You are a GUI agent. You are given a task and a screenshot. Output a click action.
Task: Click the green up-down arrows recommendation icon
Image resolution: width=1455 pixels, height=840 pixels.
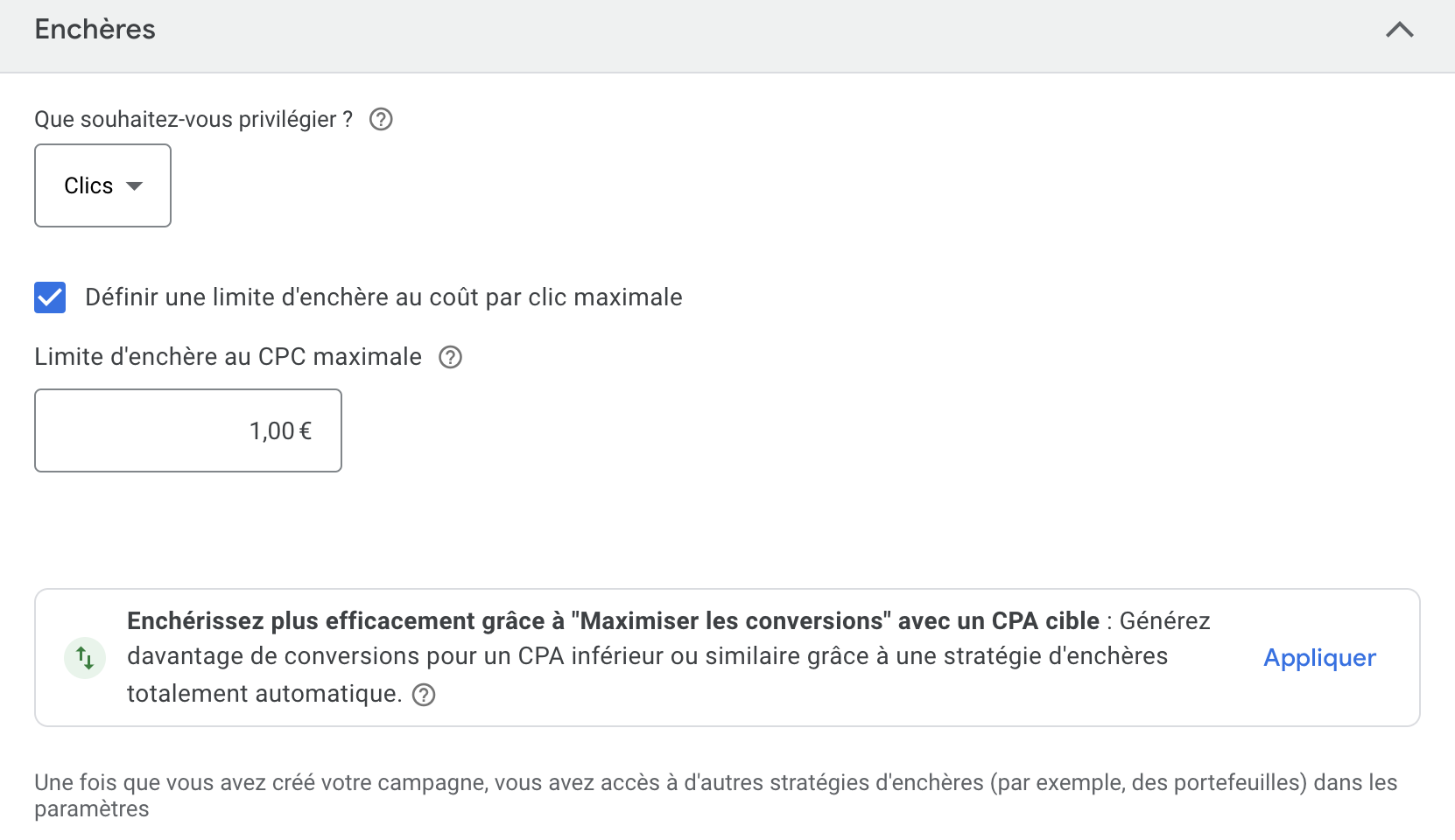point(85,658)
